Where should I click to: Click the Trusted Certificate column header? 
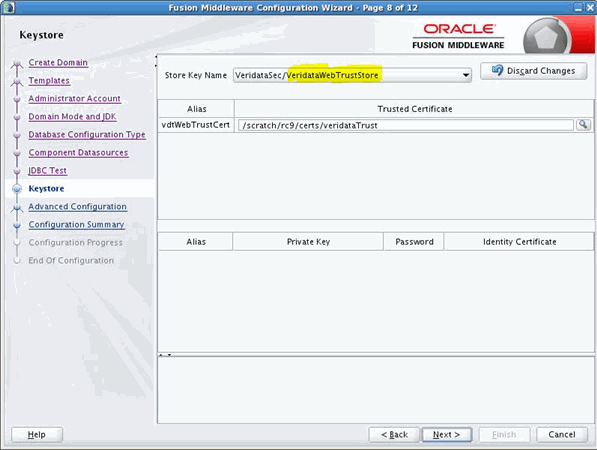click(x=414, y=109)
